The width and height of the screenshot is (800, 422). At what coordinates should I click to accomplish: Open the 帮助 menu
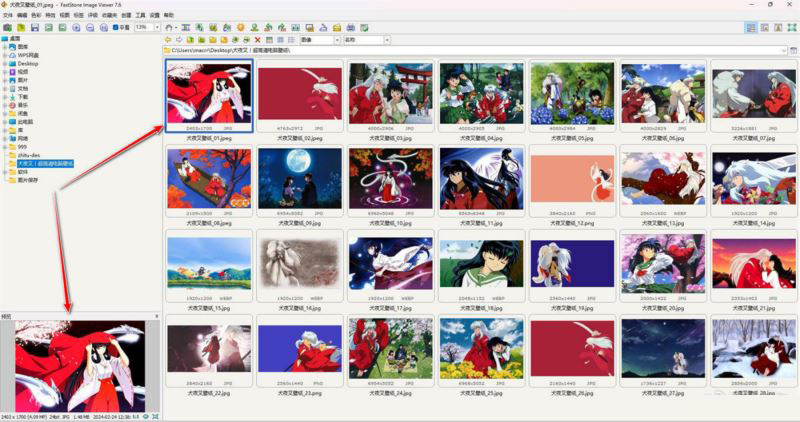coord(168,15)
